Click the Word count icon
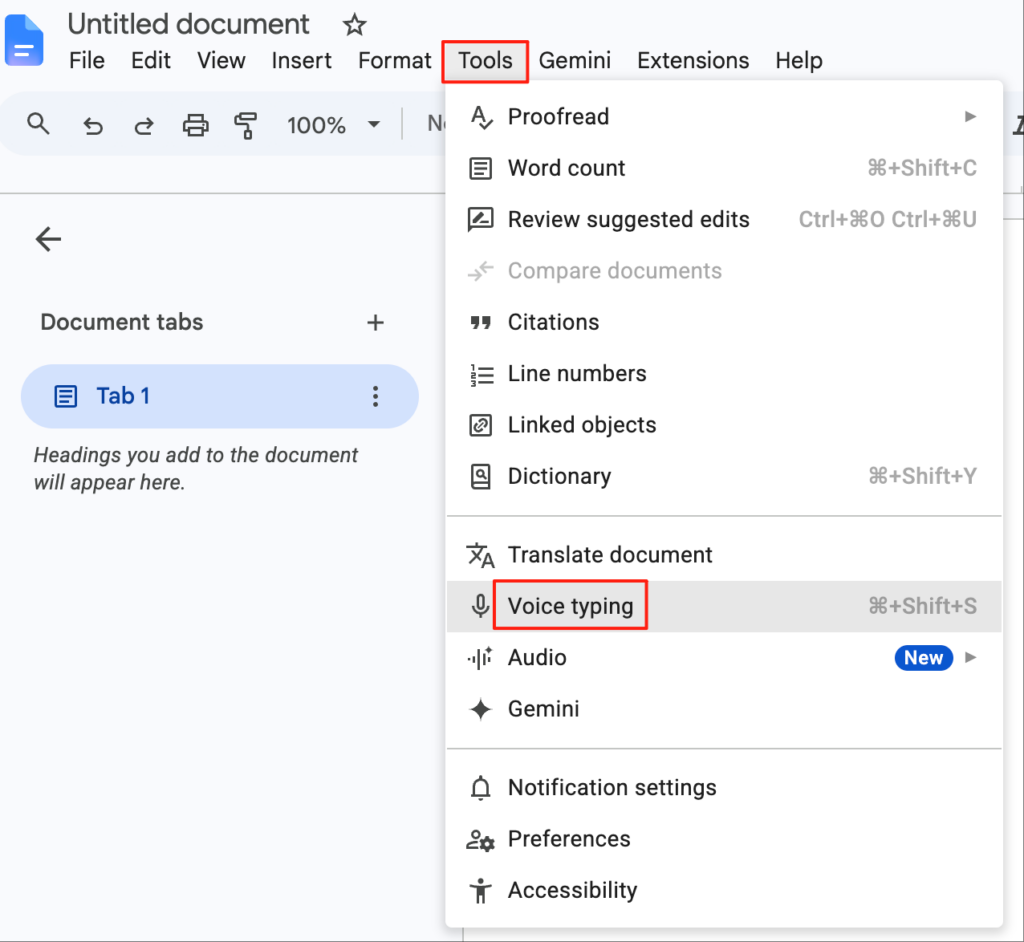This screenshot has width=1024, height=942. tap(481, 169)
